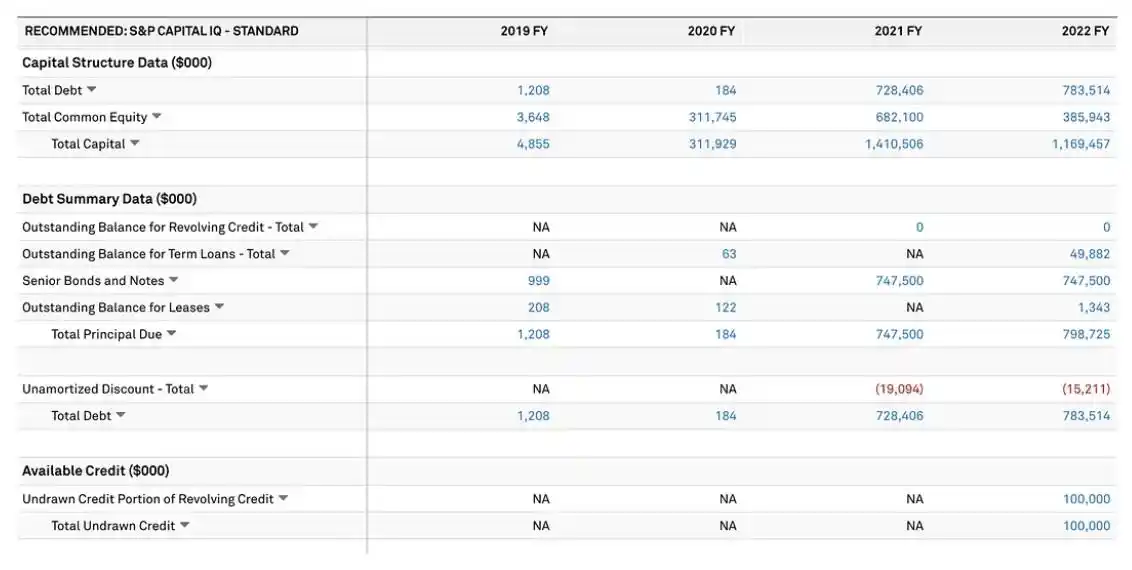
Task: Select the 2020 FY column header
Action: [x=711, y=31]
